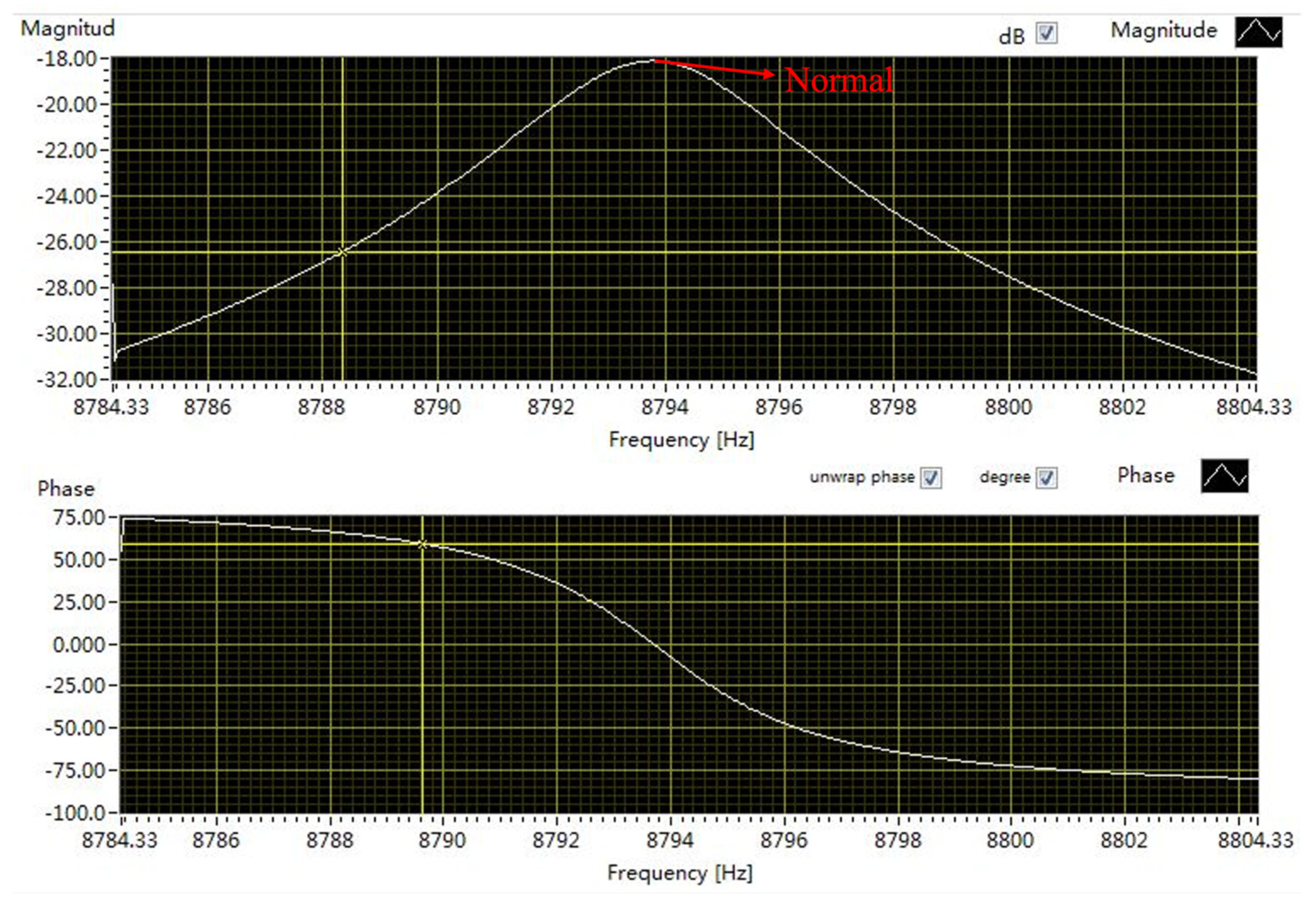This screenshot has height=901, width=1316.
Task: Select the cursor crosshair on the magnitude curve
Action: (x=342, y=252)
